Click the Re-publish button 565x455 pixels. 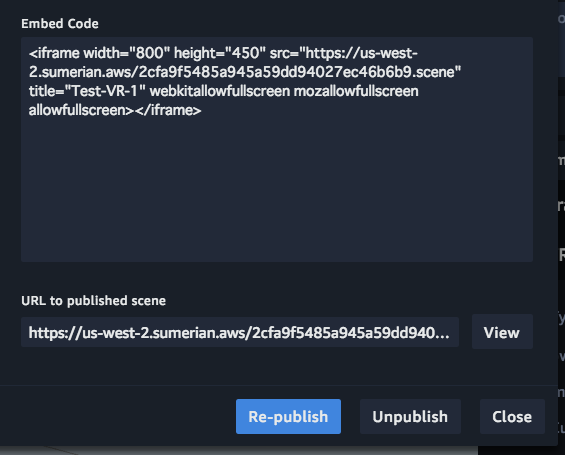coord(288,416)
